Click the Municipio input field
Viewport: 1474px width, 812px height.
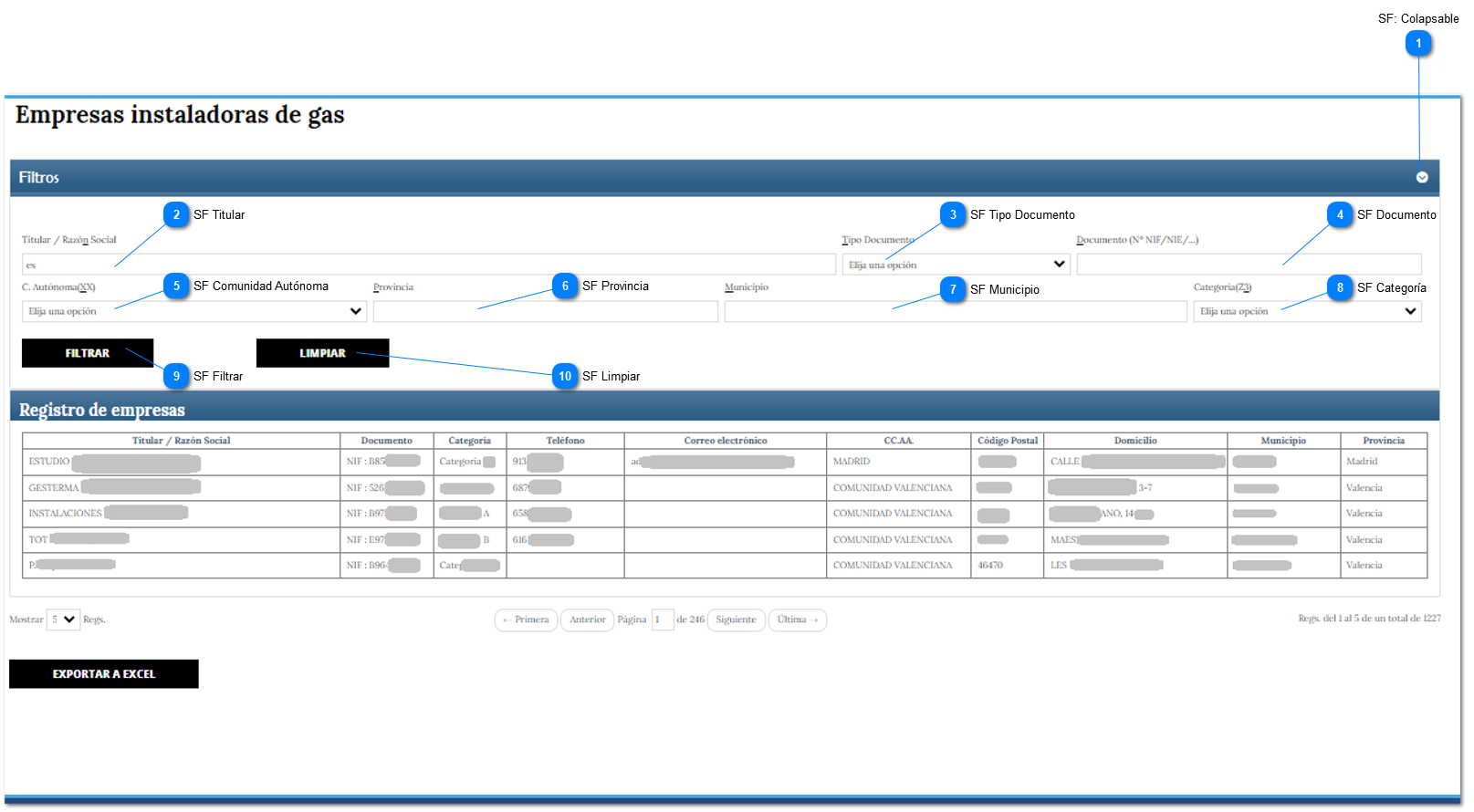pos(956,311)
